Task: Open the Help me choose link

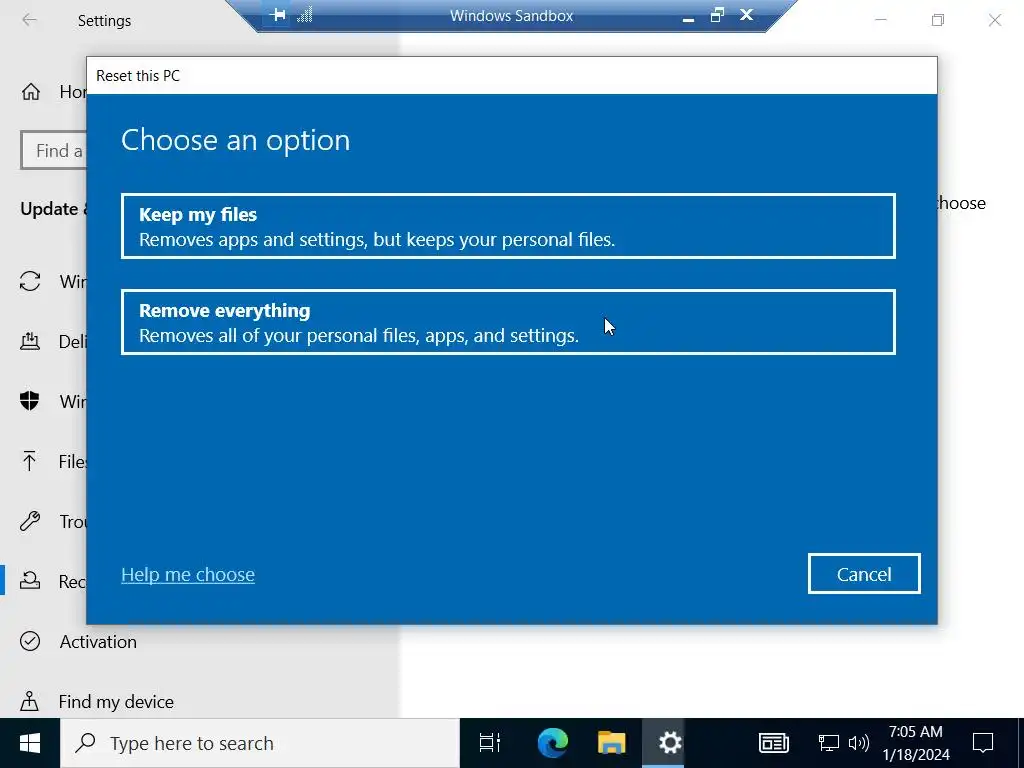Action: [188, 574]
